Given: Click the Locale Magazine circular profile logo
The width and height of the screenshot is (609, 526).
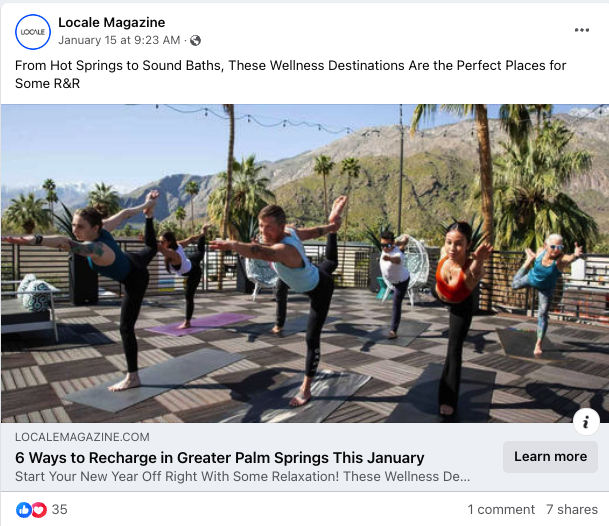Looking at the screenshot, I should (33, 32).
